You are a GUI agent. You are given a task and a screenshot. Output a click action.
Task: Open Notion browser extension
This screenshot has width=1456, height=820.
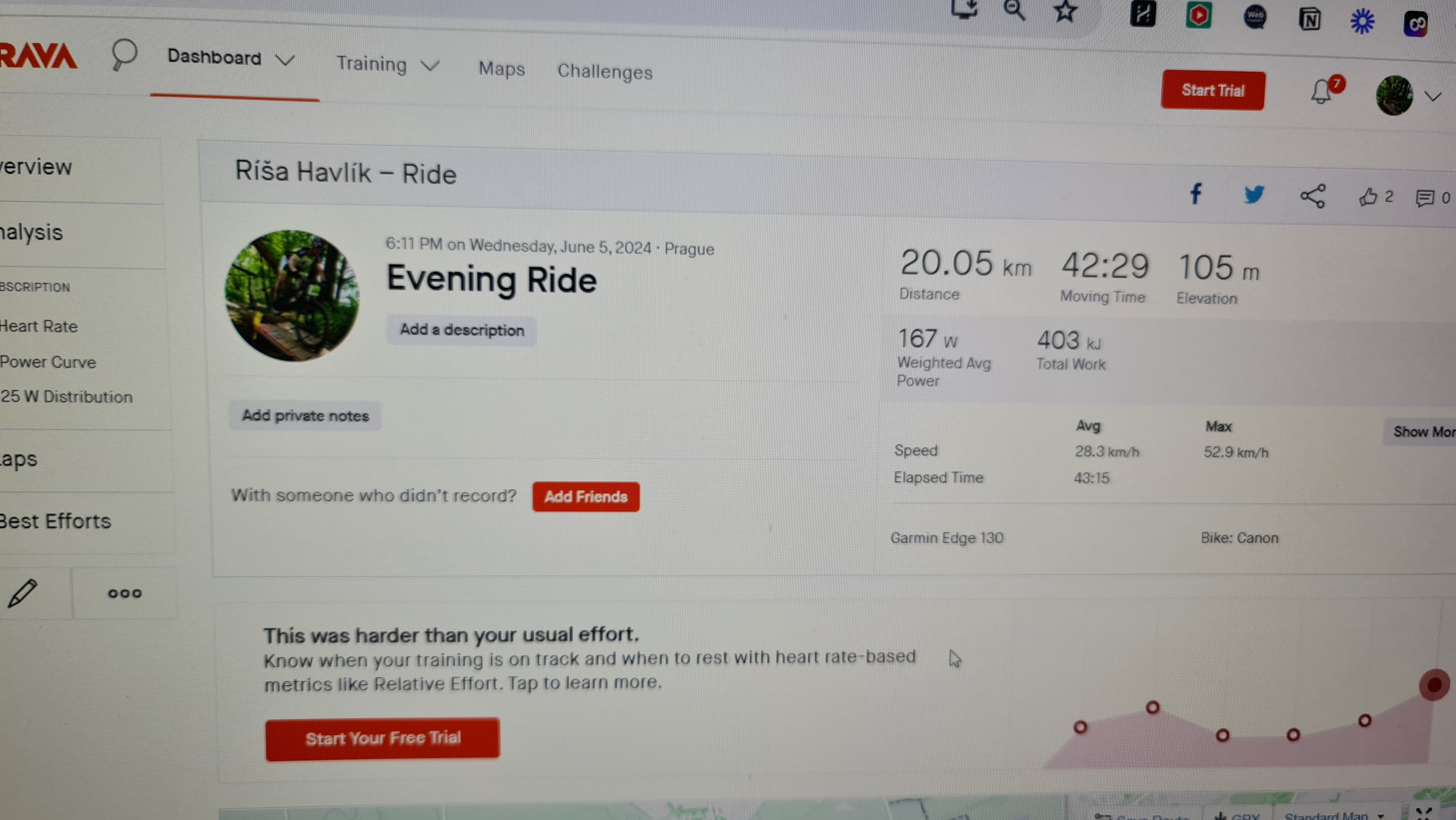[1310, 20]
